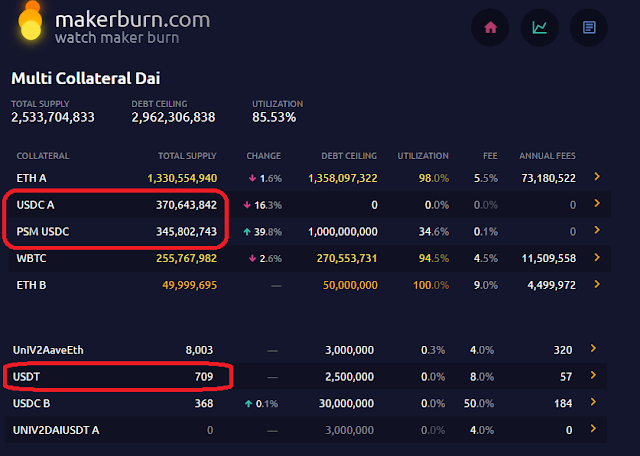The image size is (640, 456).
Task: Expand the USDC B row chevron
Action: tap(593, 402)
